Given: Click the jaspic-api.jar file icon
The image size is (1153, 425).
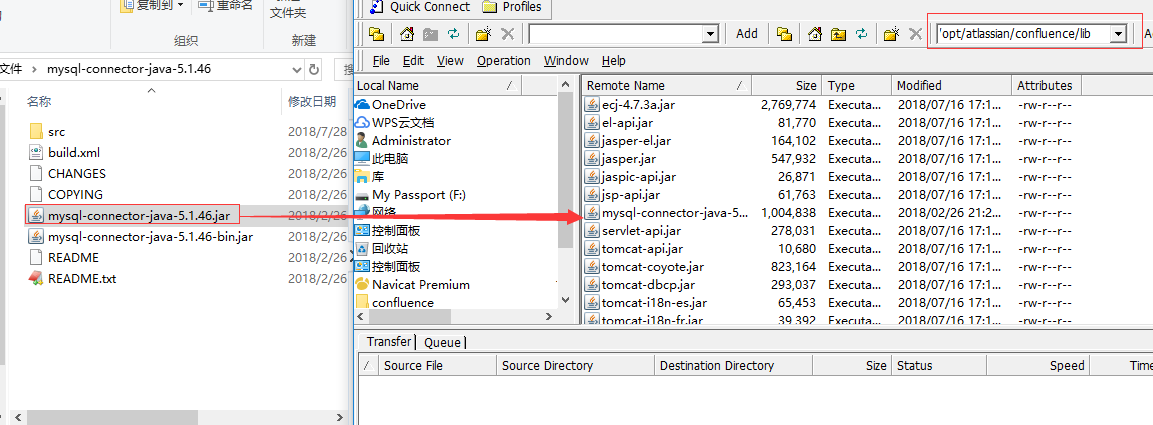Looking at the screenshot, I should pyautogui.click(x=592, y=176).
